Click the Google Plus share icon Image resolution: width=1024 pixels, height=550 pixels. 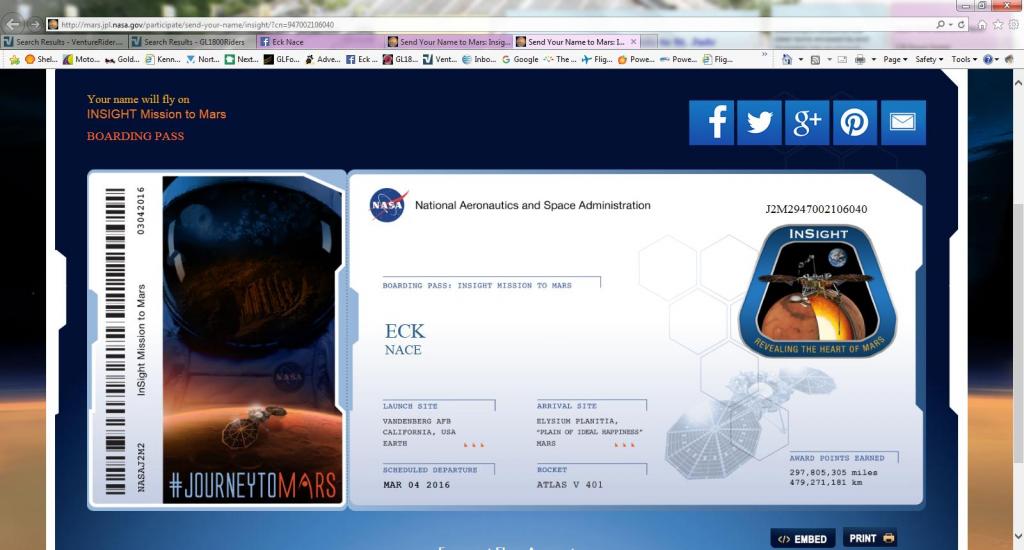tap(807, 122)
